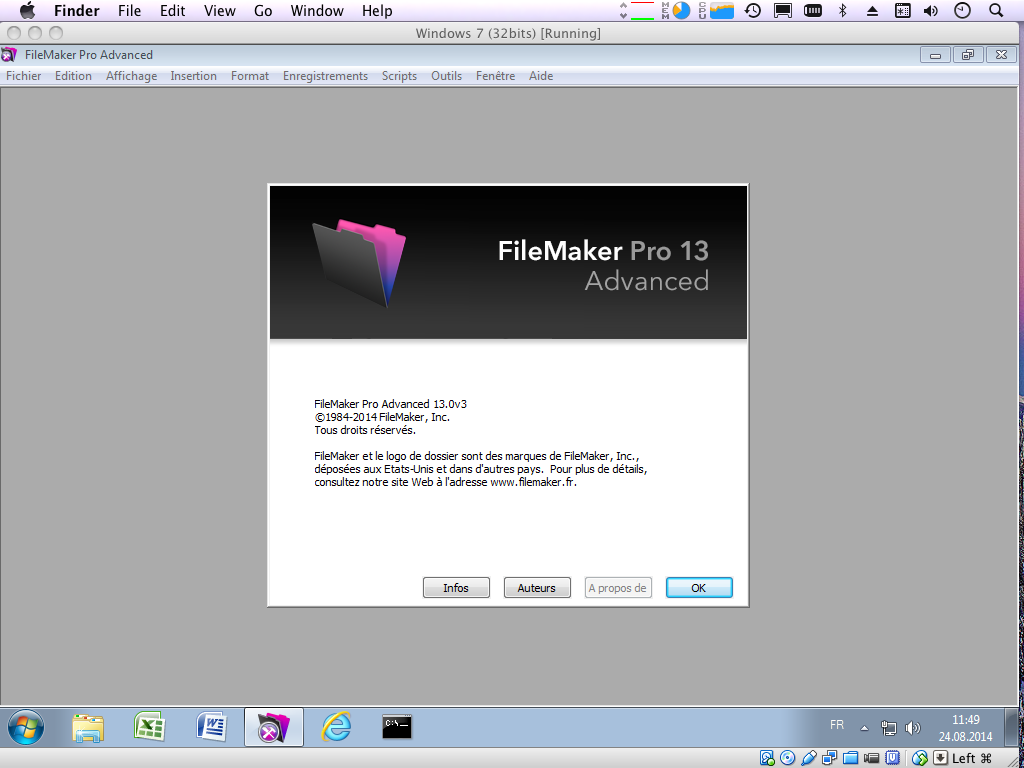Select FileMaker Pro taskbar icon
This screenshot has height=768, width=1024.
(274, 727)
